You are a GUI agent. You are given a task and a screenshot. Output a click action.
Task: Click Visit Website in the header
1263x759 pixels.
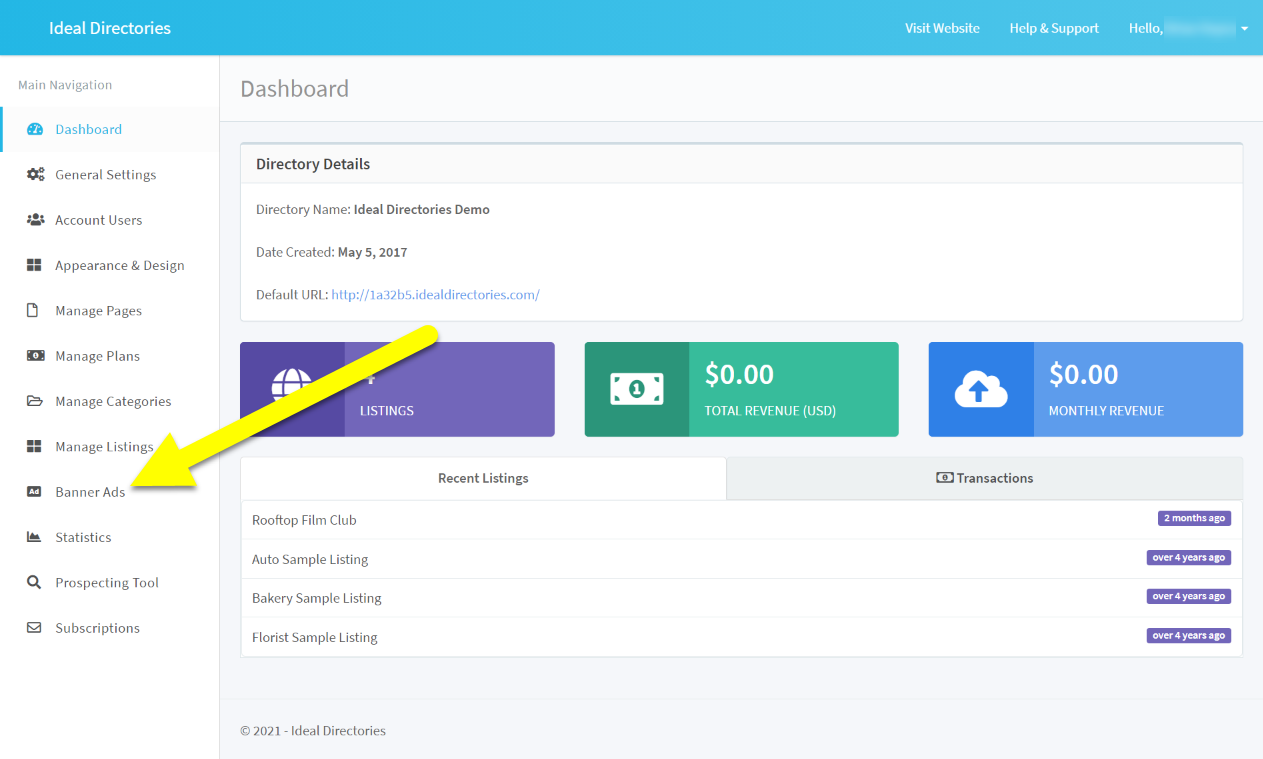tap(942, 28)
